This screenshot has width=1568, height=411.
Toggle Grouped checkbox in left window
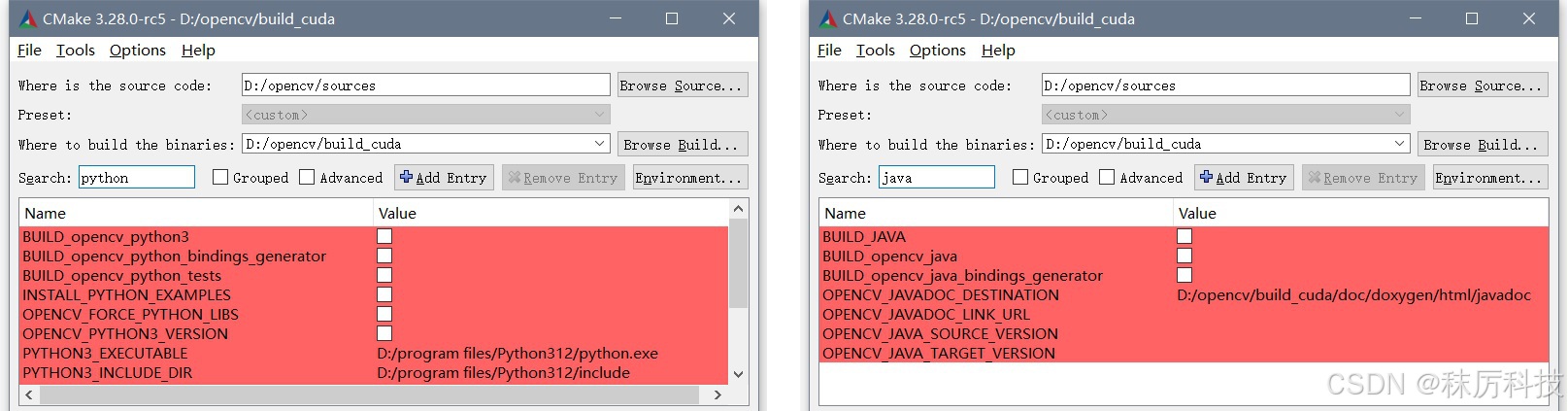click(220, 177)
